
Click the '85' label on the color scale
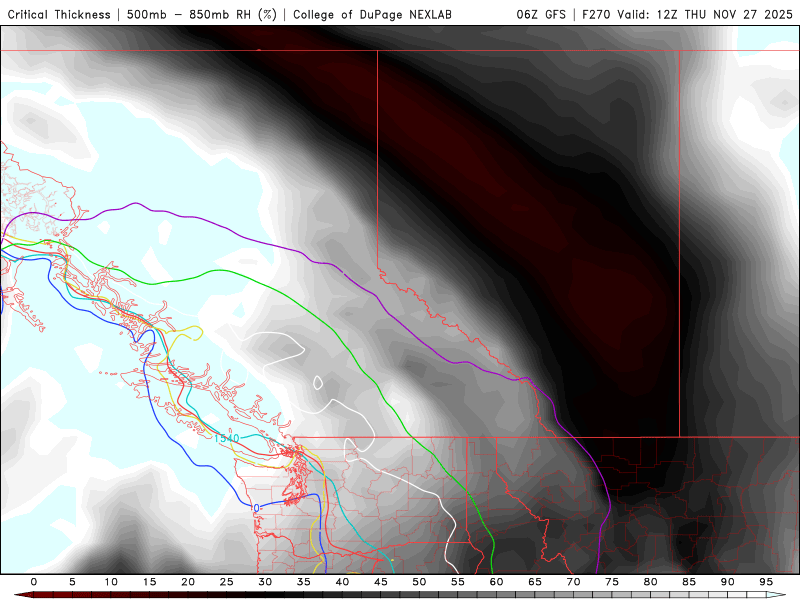click(x=689, y=582)
